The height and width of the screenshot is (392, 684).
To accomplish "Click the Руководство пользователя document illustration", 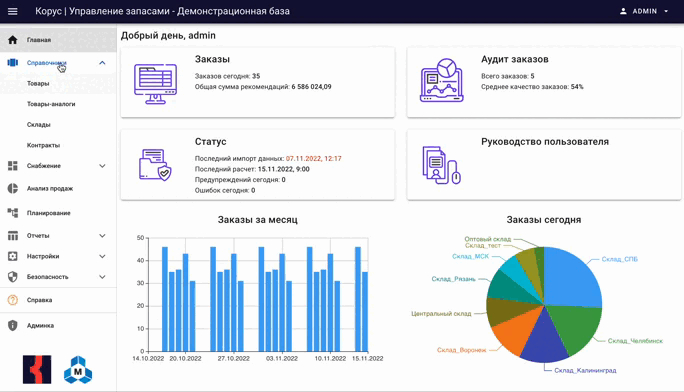I will 441,165.
